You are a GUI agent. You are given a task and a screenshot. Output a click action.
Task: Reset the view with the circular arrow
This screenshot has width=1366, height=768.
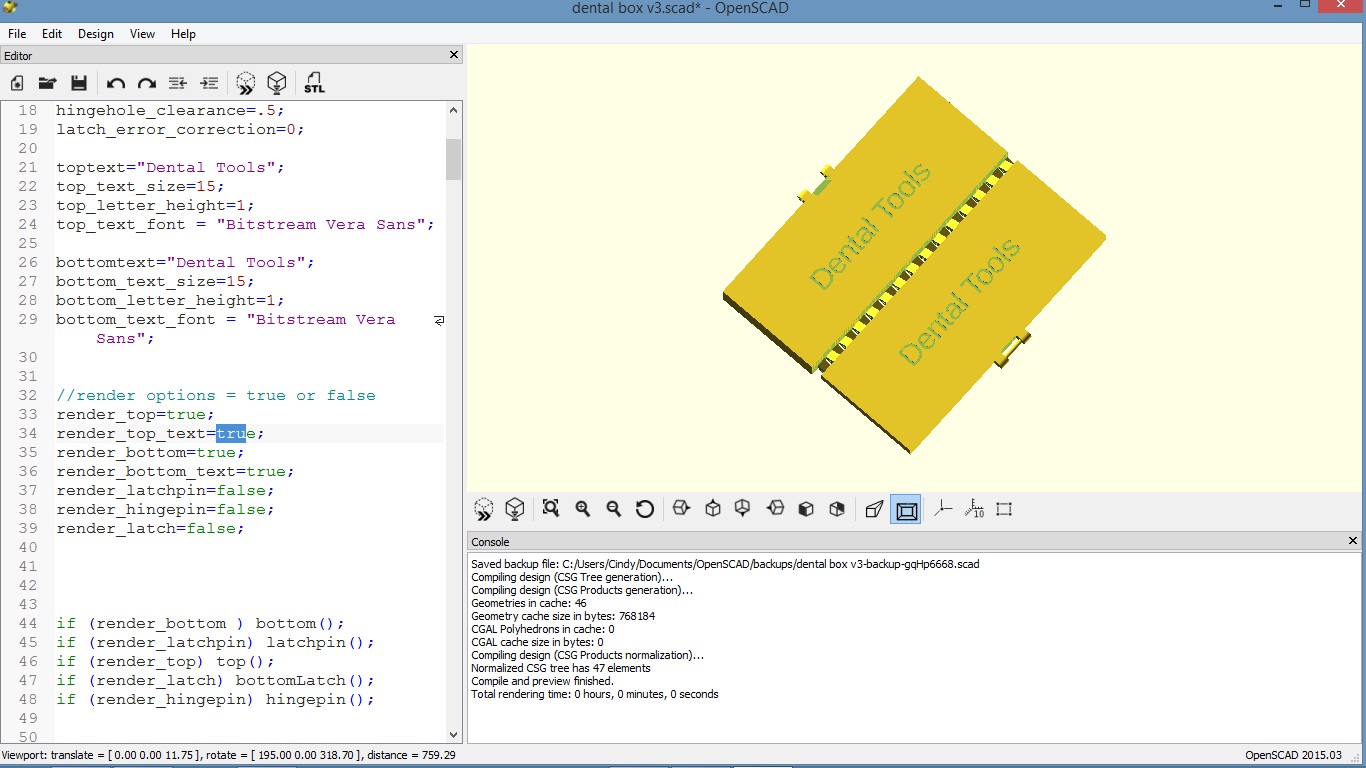pos(645,509)
